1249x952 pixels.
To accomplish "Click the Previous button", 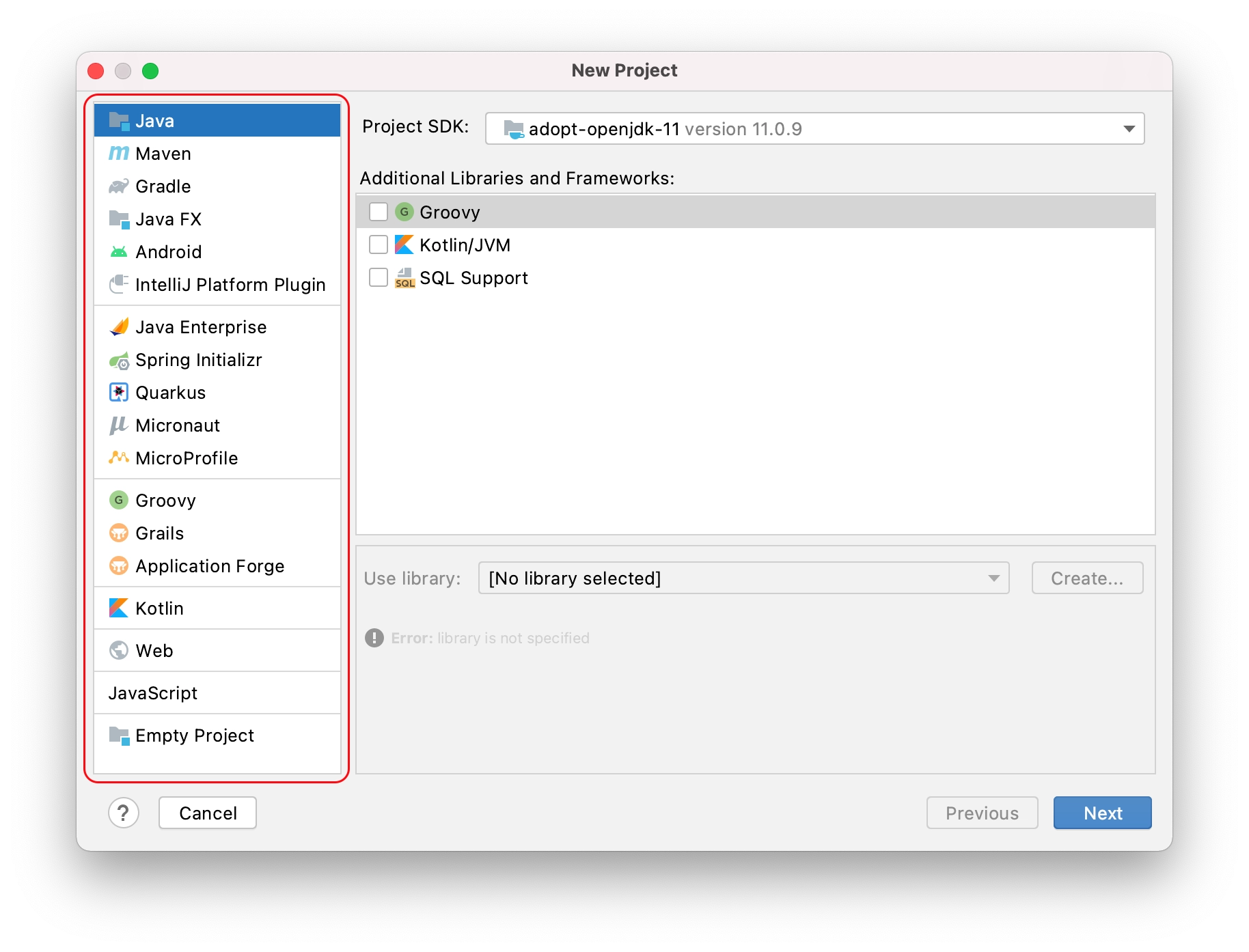I will (982, 813).
